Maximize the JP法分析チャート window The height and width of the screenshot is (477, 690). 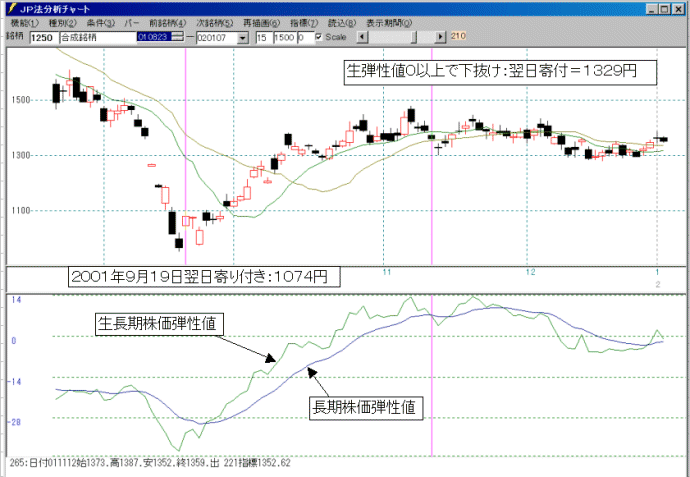664,9
